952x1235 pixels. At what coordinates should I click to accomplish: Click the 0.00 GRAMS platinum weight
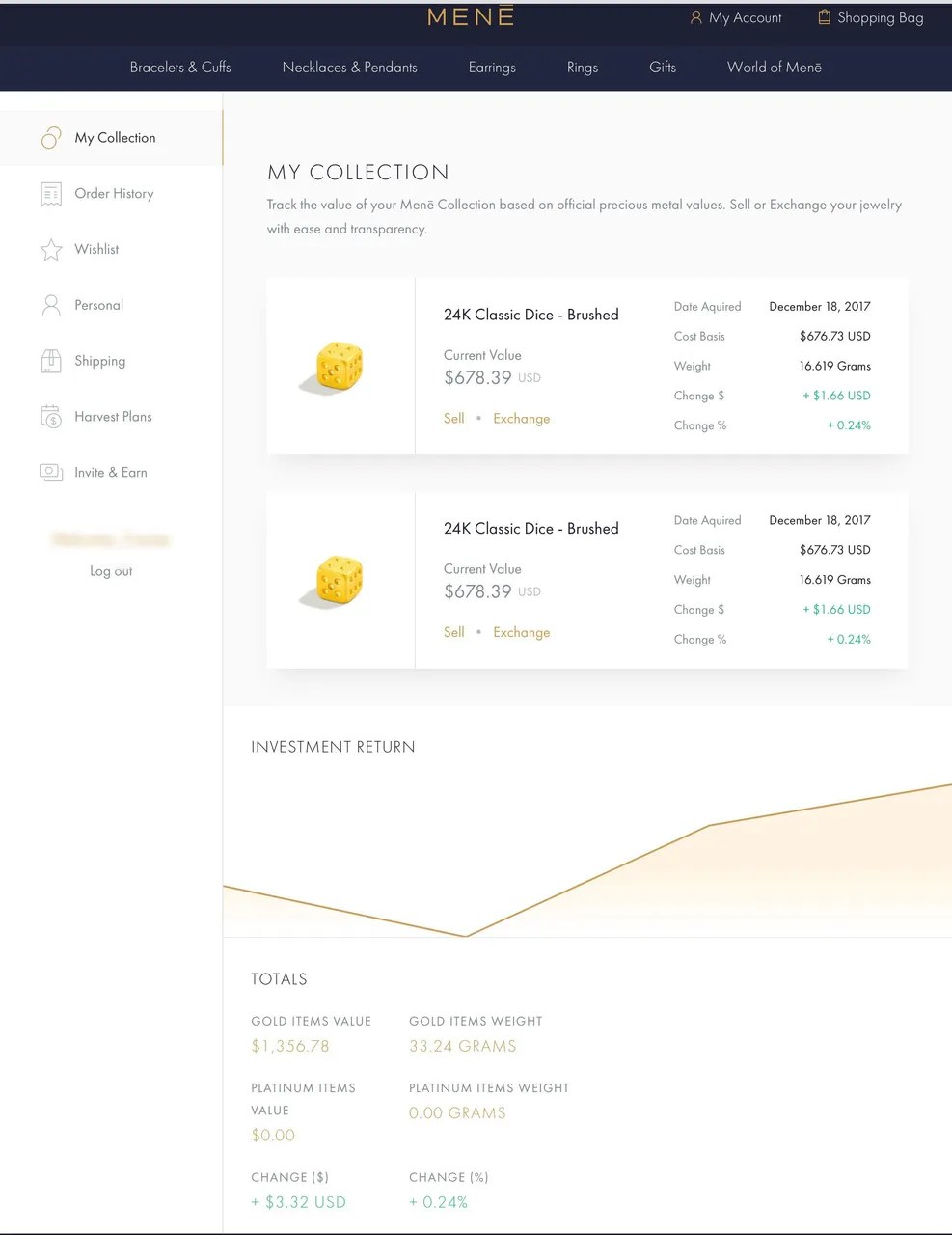(x=457, y=1113)
